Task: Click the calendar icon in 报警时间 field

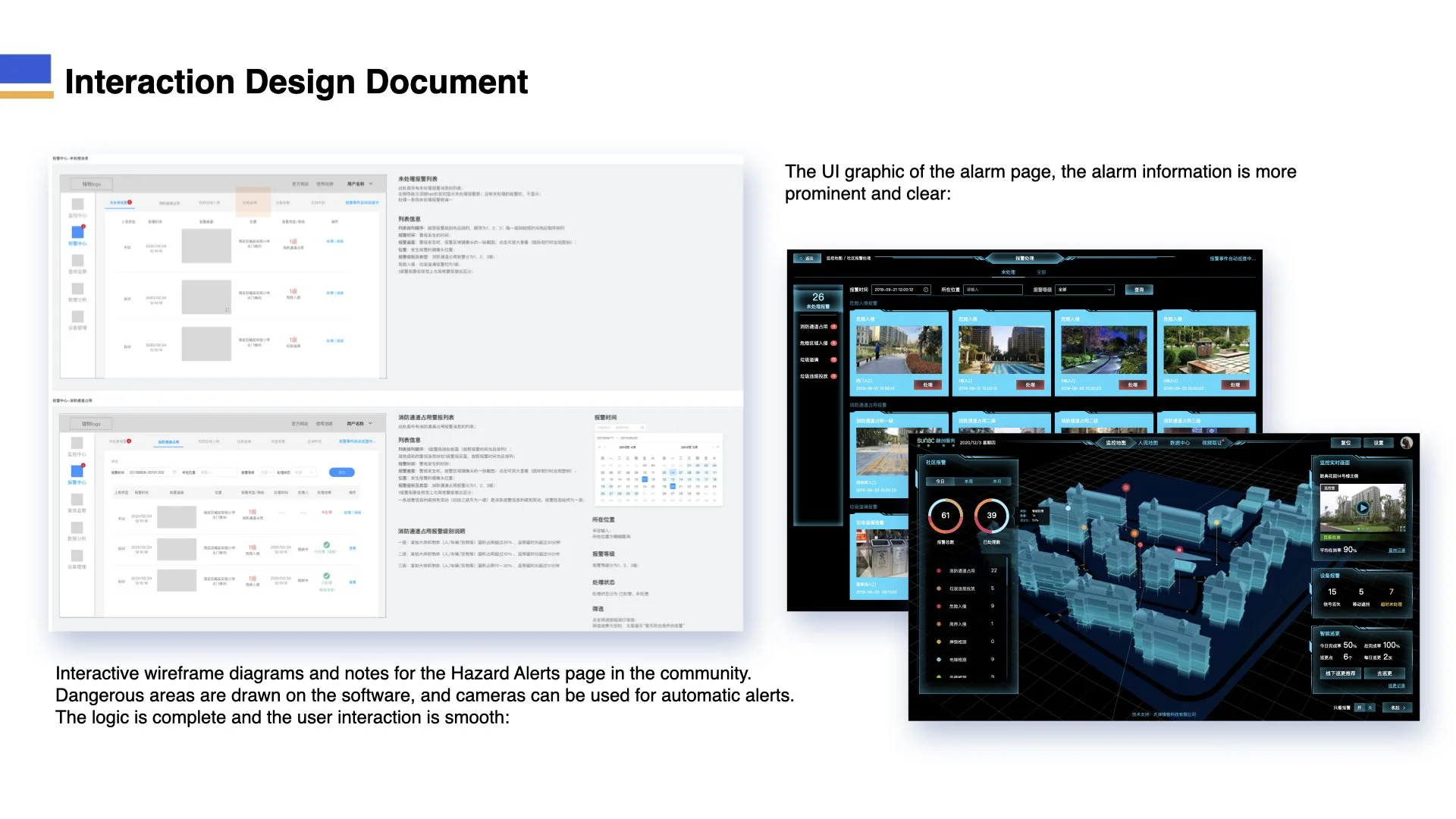Action: [x=926, y=290]
